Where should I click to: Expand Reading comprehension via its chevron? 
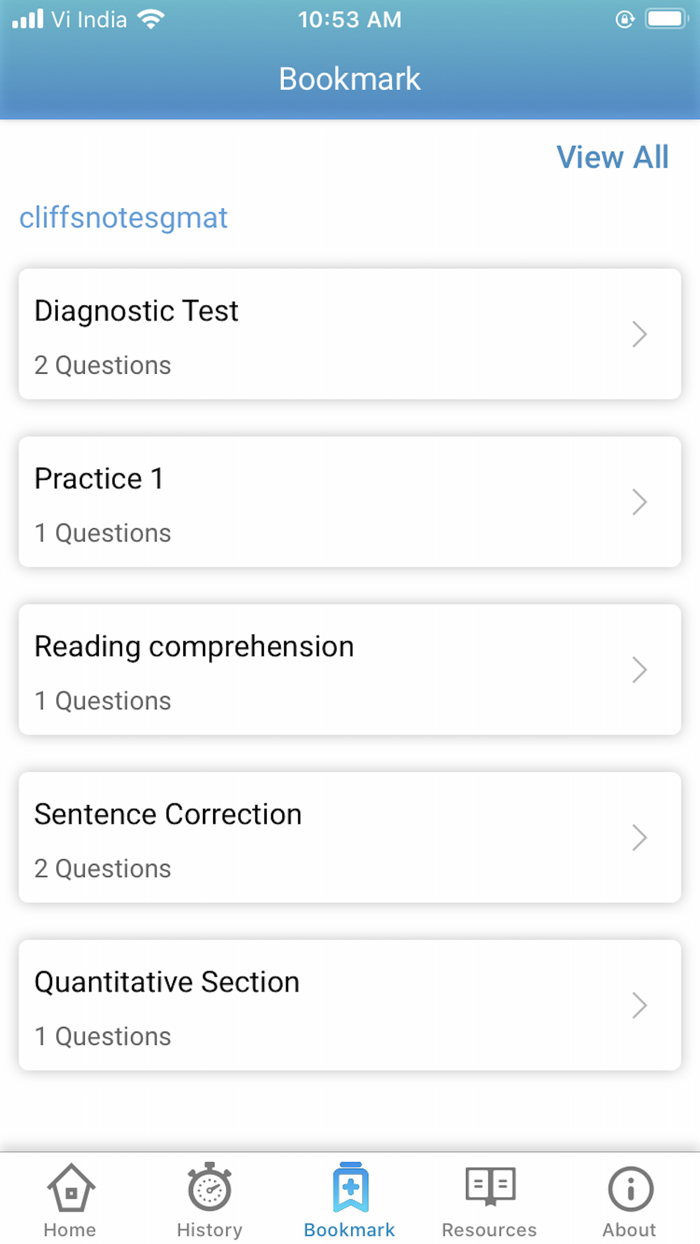pos(639,670)
